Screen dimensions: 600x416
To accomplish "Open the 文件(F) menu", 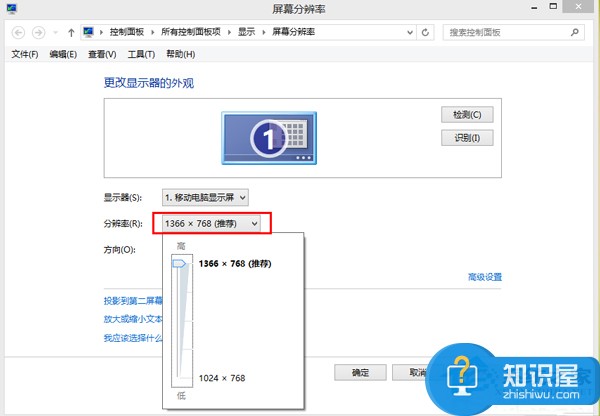I will click(x=25, y=54).
